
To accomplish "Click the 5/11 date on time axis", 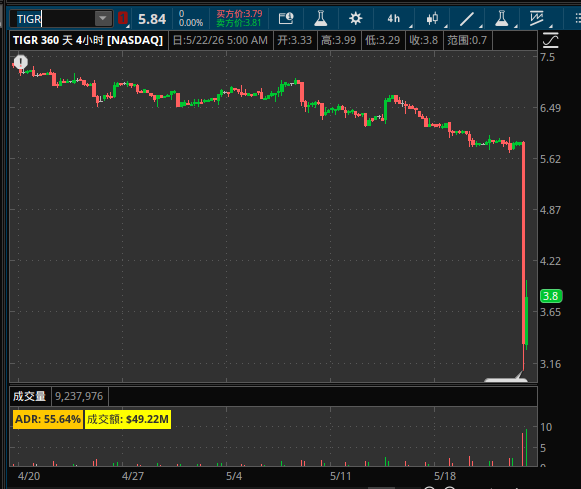I will click(341, 476).
